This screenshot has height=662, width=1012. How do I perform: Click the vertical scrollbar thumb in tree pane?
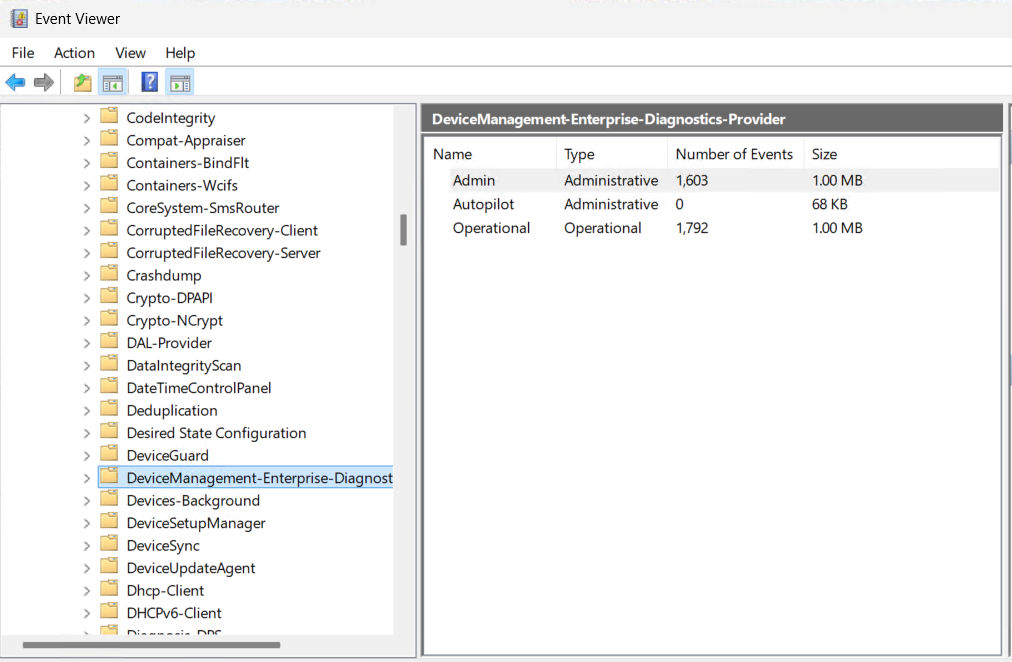click(403, 230)
